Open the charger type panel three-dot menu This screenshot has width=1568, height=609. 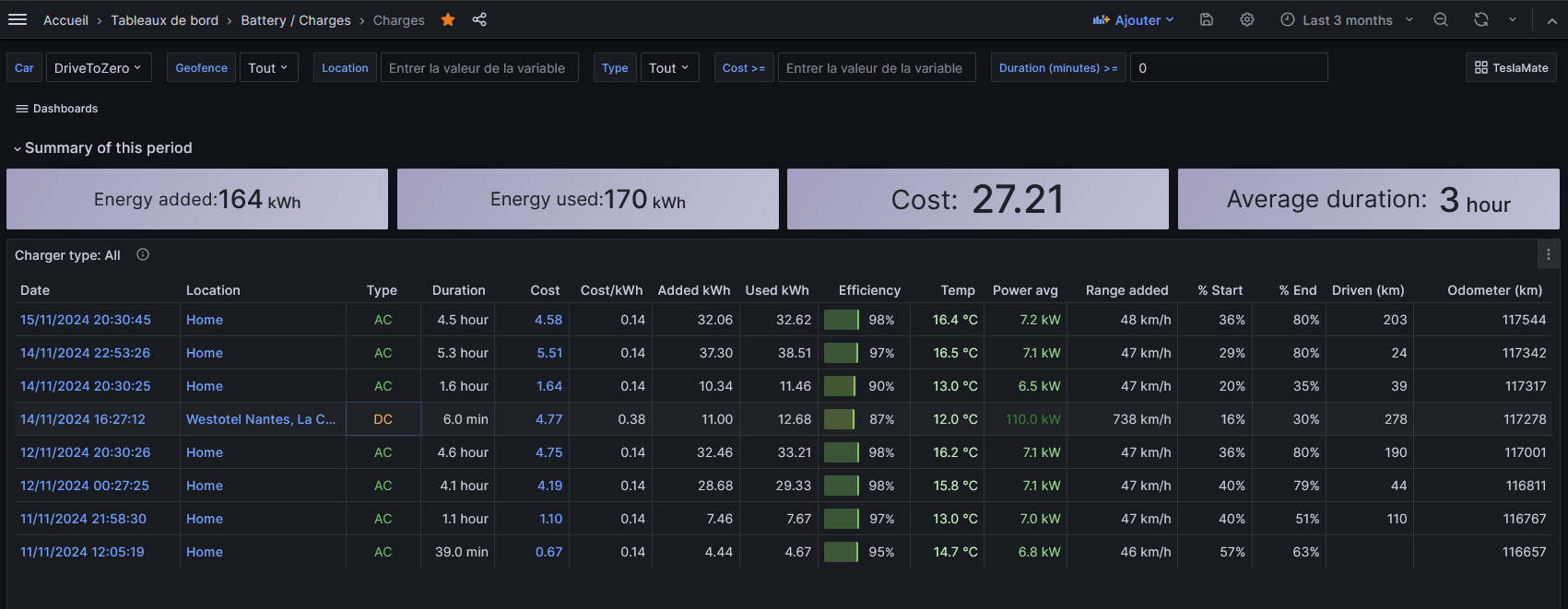tap(1549, 255)
